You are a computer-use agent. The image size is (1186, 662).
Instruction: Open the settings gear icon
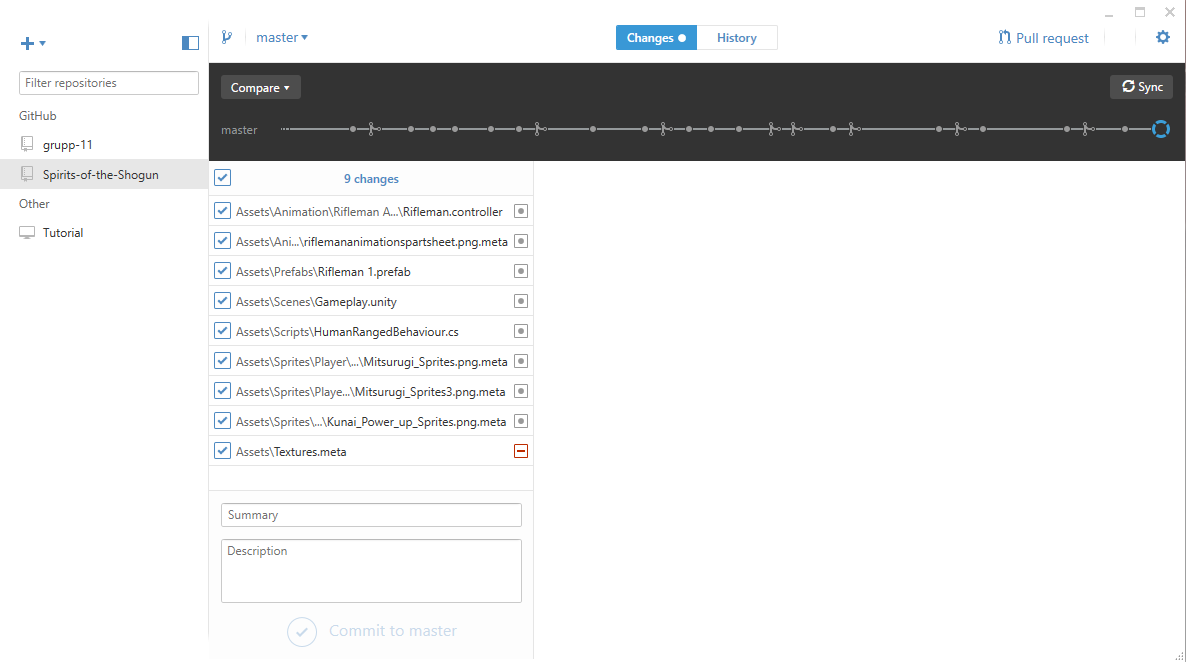coord(1162,37)
